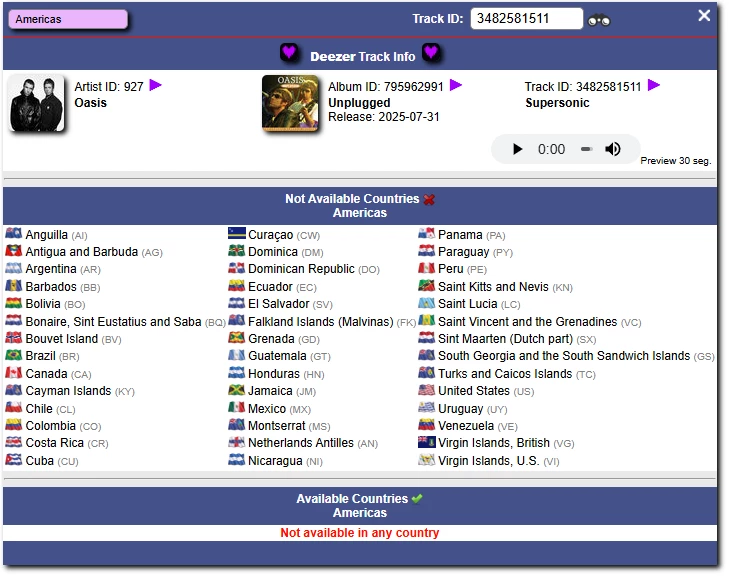Click the audio preview progress slider
The height and width of the screenshot is (576, 729).
tap(586, 149)
